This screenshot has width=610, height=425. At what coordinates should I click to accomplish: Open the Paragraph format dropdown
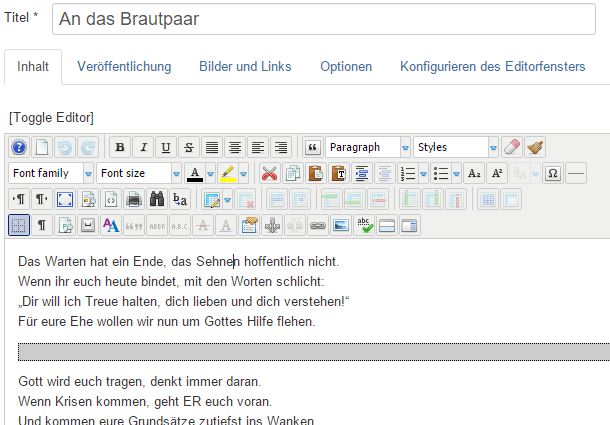368,148
